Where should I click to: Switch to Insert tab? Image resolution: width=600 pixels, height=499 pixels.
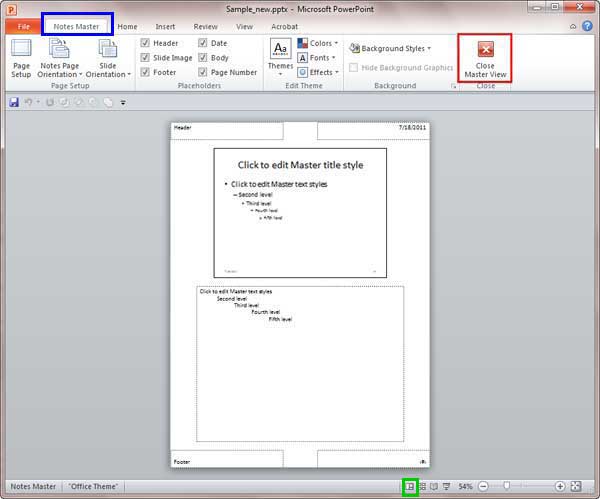[x=165, y=26]
